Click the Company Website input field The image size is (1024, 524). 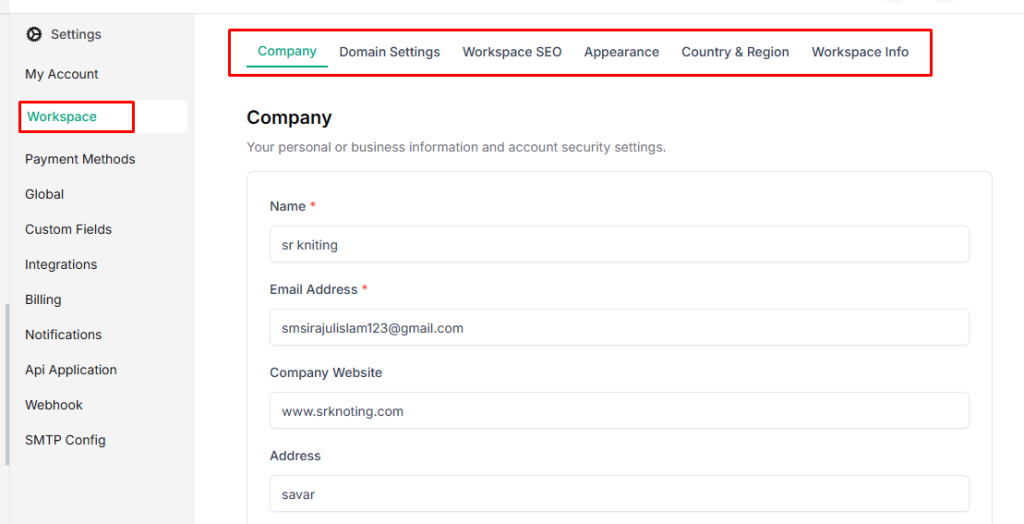coord(619,410)
